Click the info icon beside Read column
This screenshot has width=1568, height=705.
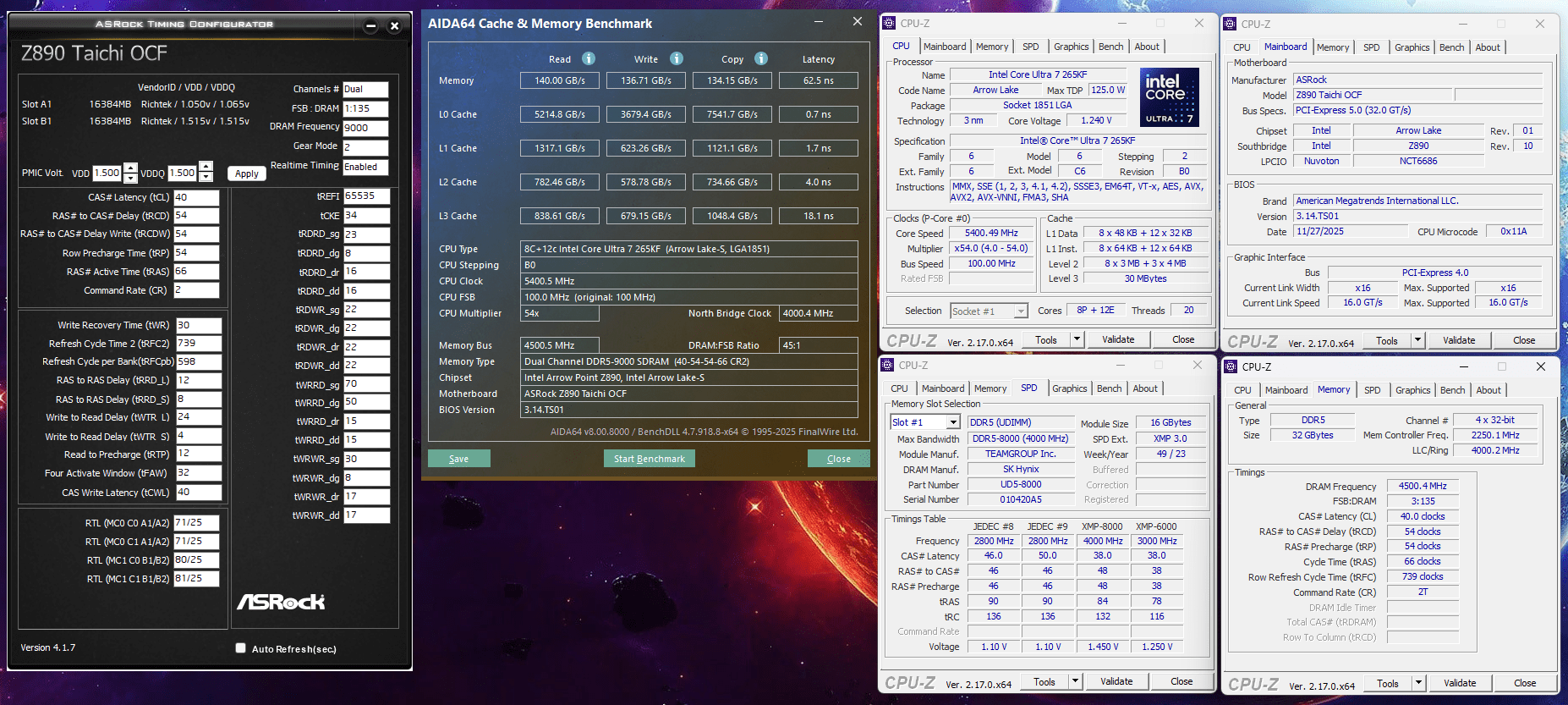pyautogui.click(x=589, y=58)
